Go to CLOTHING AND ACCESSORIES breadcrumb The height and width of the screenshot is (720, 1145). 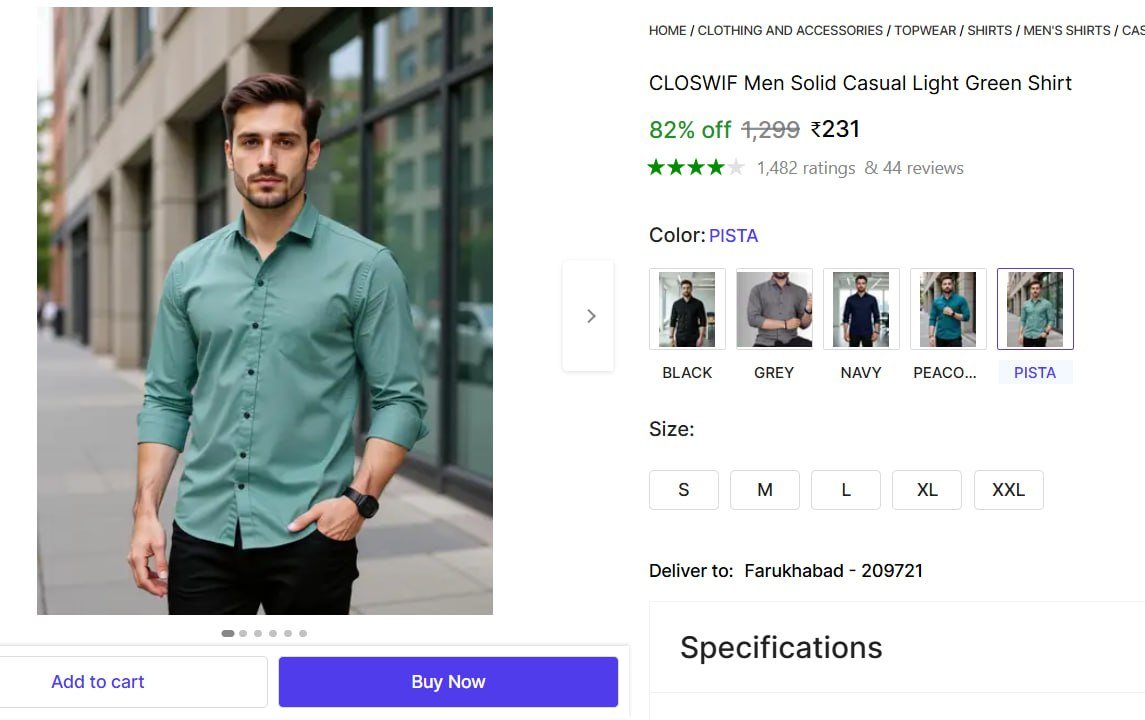[790, 31]
